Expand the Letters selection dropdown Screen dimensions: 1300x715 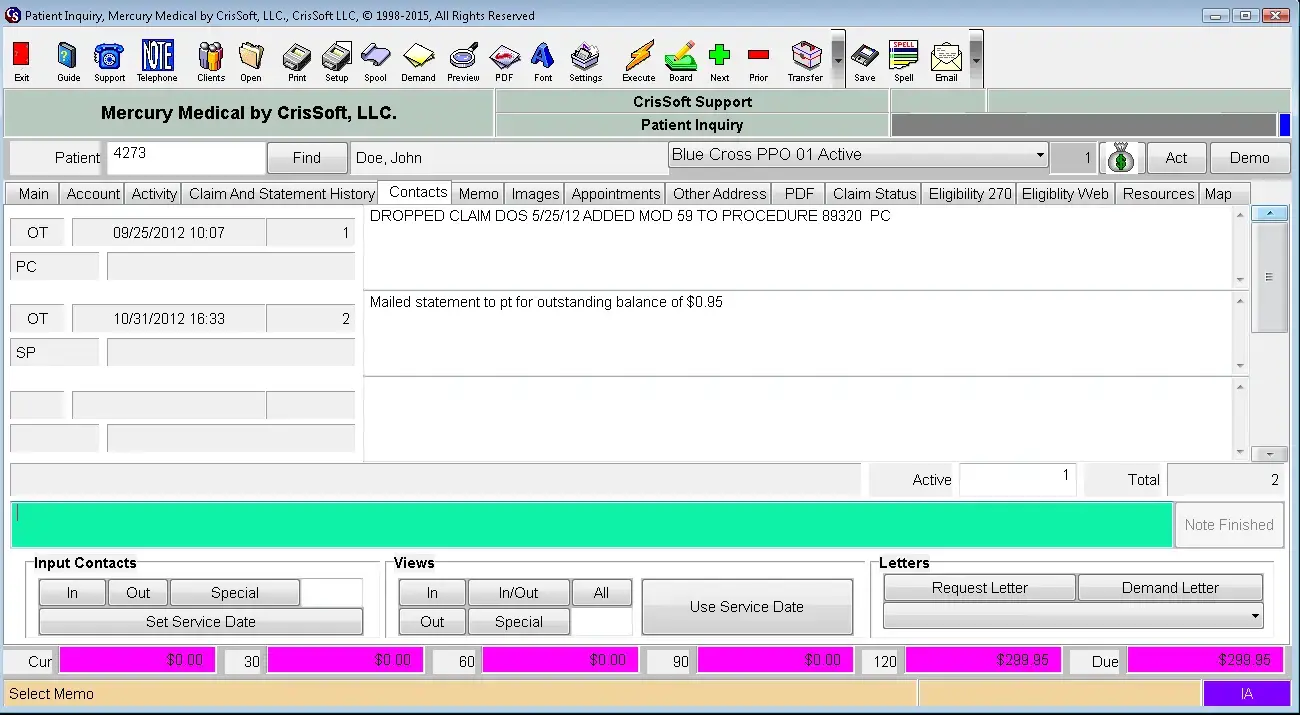click(x=1255, y=615)
